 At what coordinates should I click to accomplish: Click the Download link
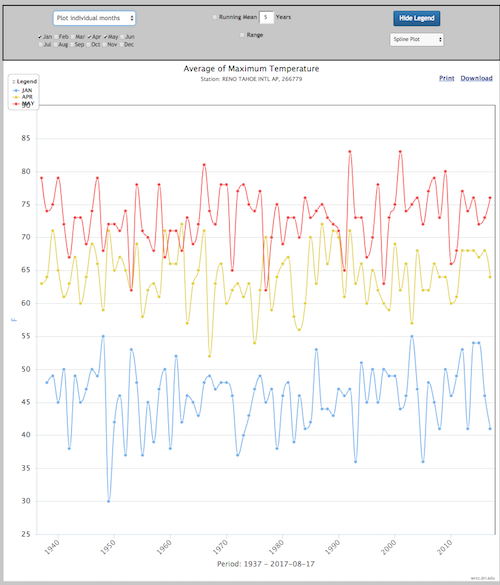[476, 78]
